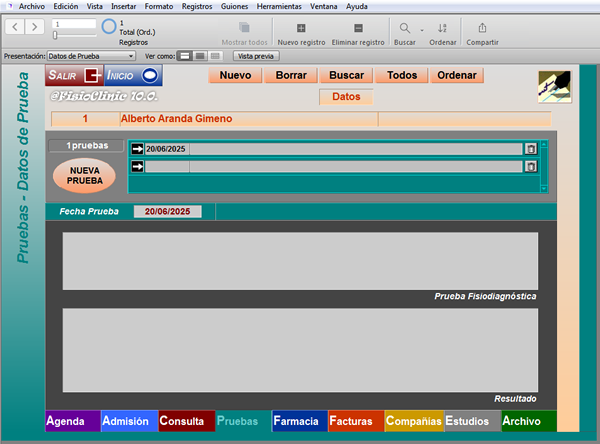Go to the previous record with the arrow
The image size is (600, 444).
point(15,27)
